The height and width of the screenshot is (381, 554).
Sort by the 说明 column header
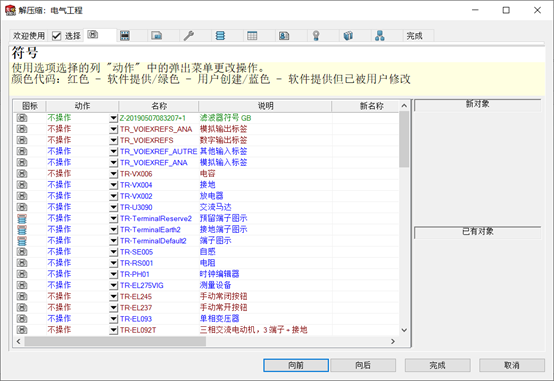coord(265,106)
